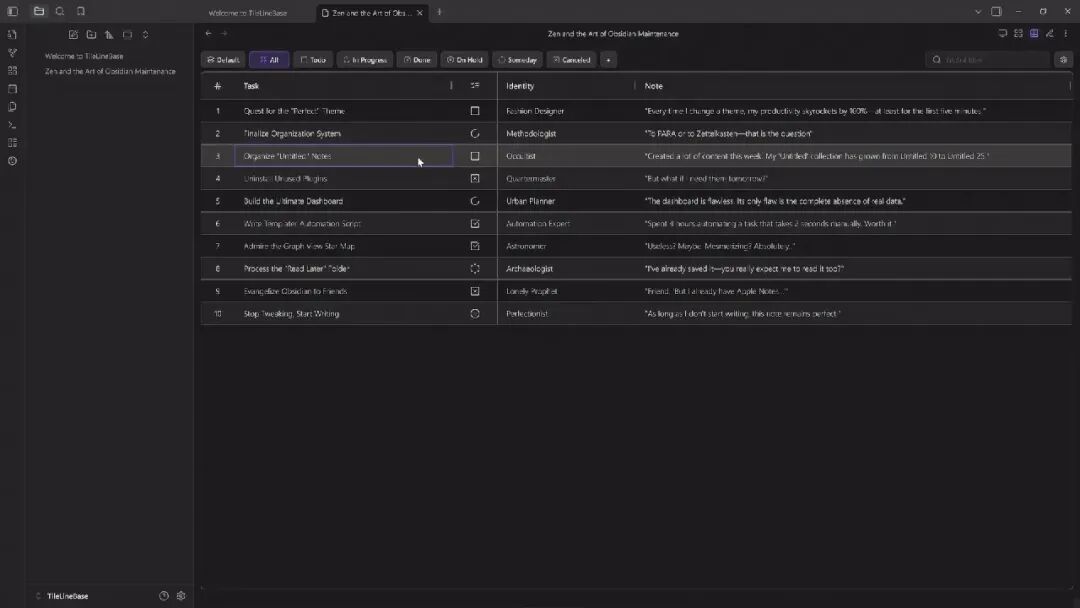
Task: Open the help icon at bottom left
Action: click(164, 596)
